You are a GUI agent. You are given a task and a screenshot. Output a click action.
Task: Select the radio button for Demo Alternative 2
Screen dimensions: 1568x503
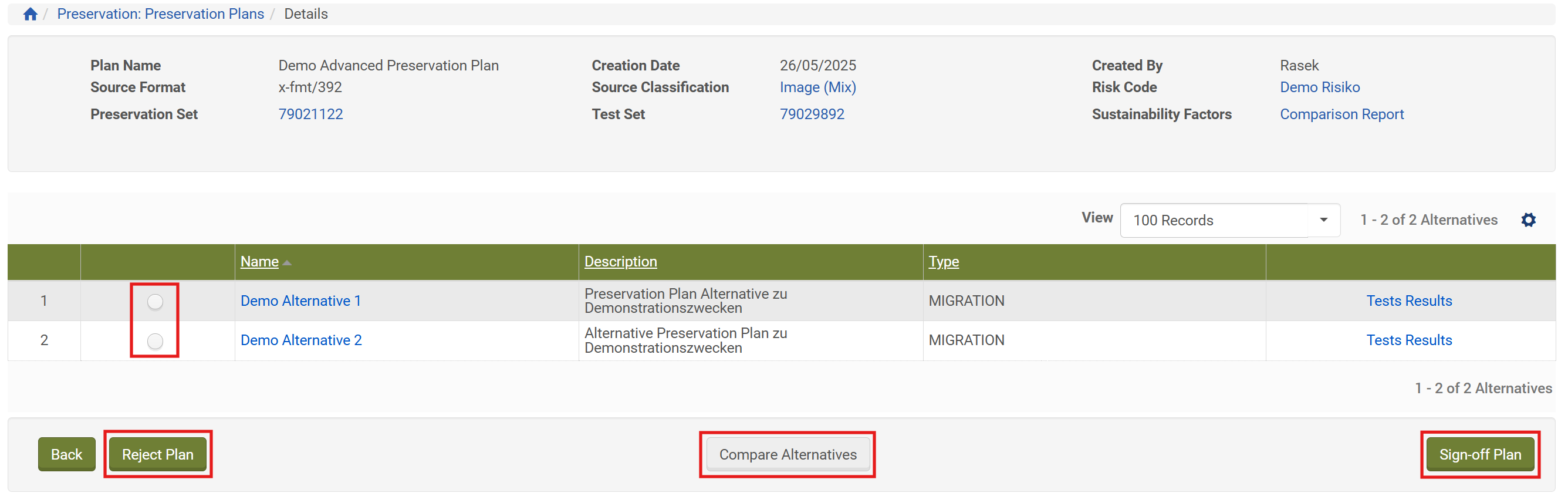coord(156,341)
